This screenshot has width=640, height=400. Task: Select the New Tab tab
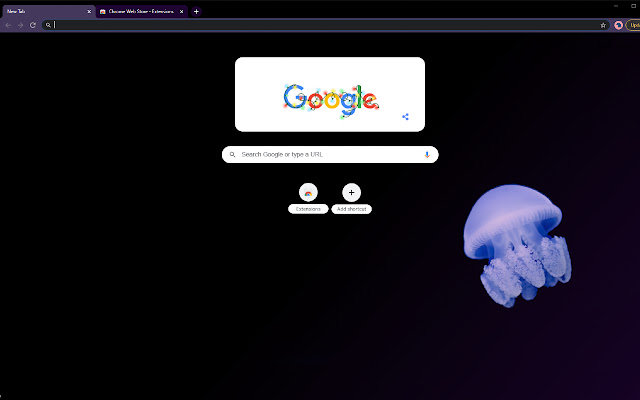point(40,11)
